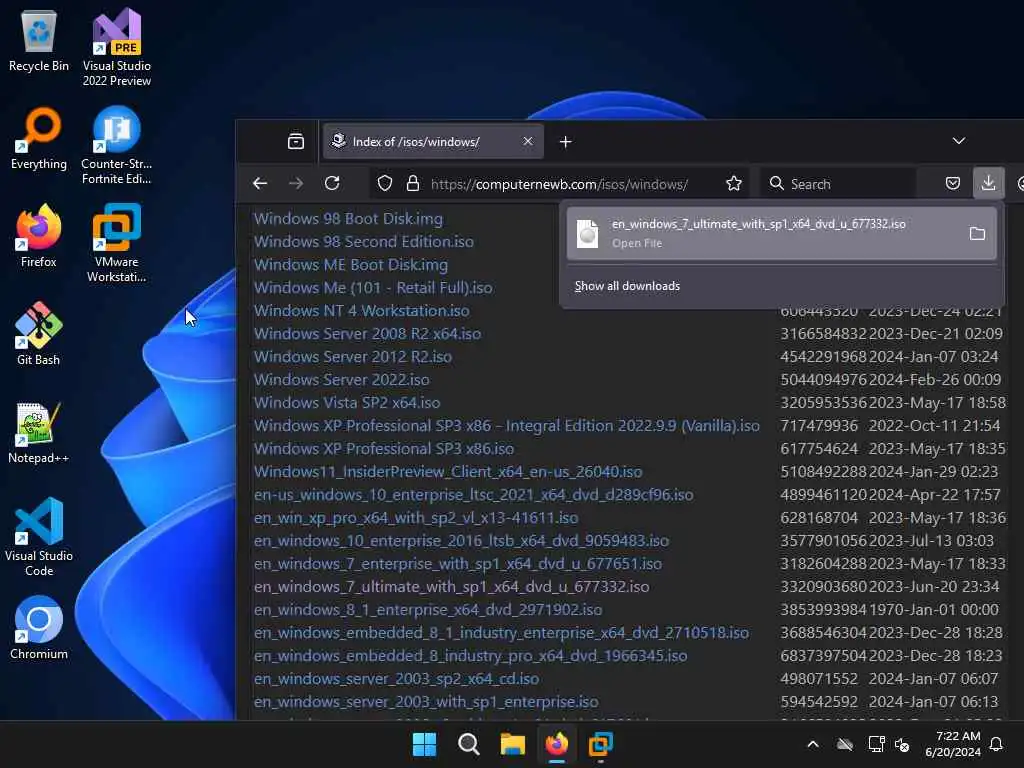Select the Git Bash desktop icon

coord(39,334)
